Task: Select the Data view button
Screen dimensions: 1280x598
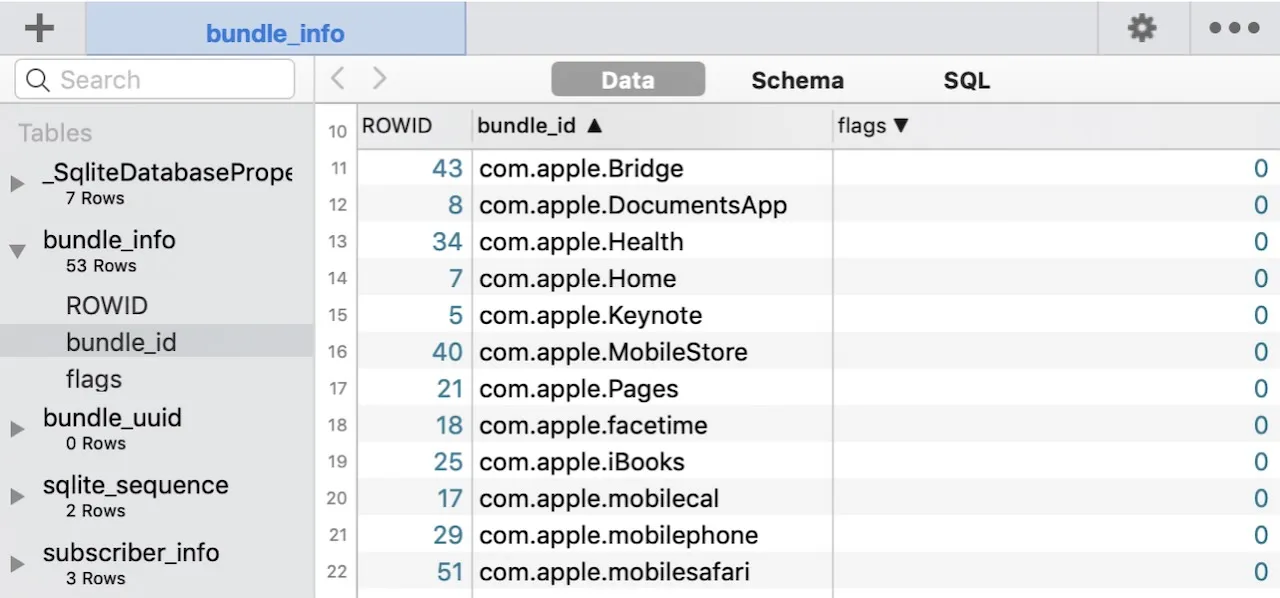Action: 628,80
